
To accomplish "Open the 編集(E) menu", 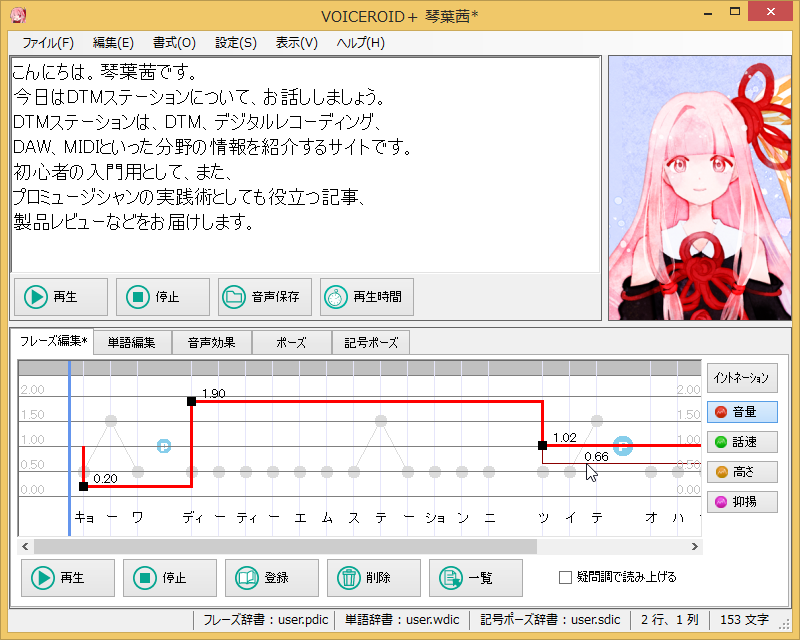I will pos(113,43).
